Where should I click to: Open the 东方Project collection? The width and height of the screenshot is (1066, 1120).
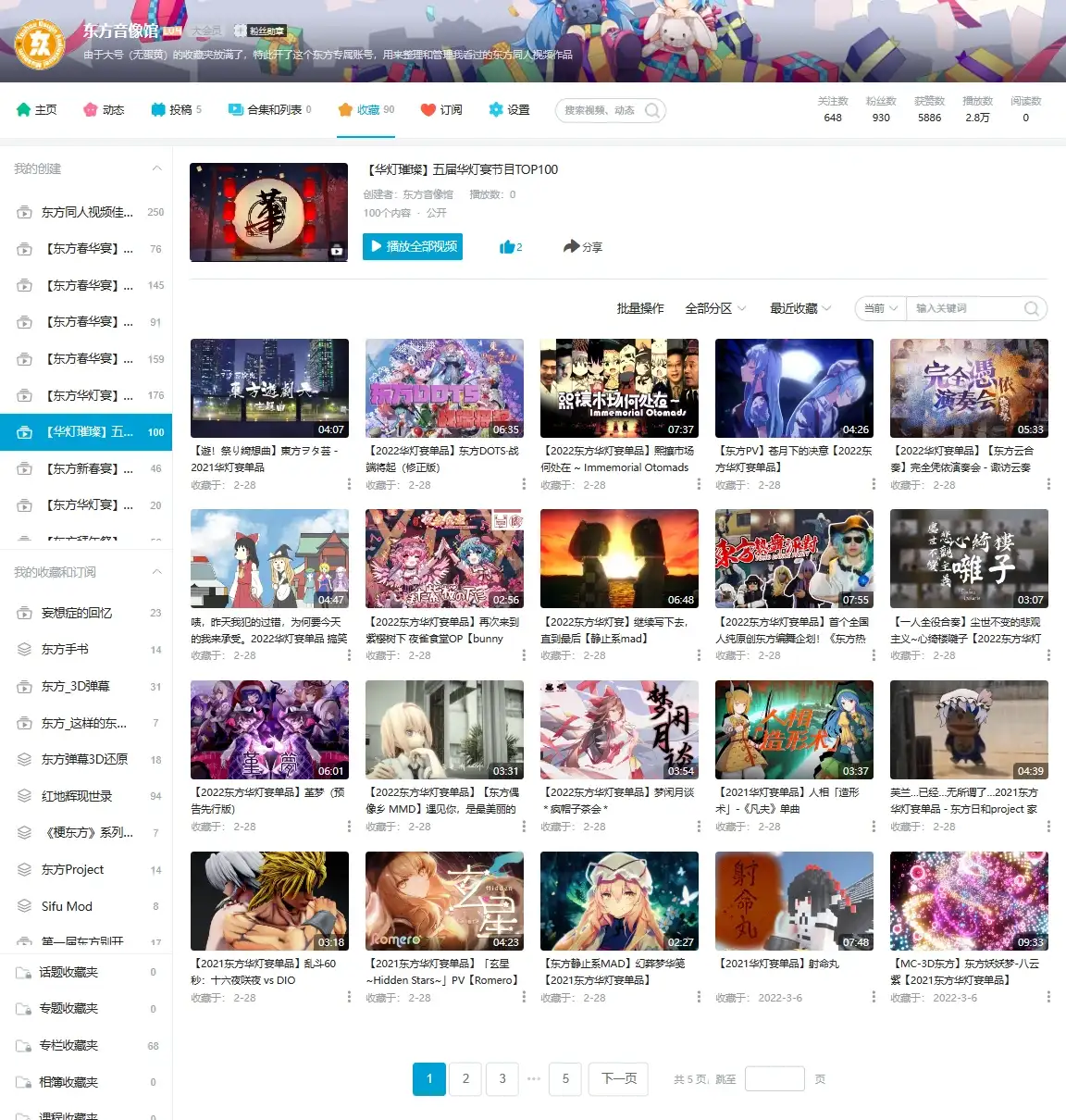tap(85, 869)
